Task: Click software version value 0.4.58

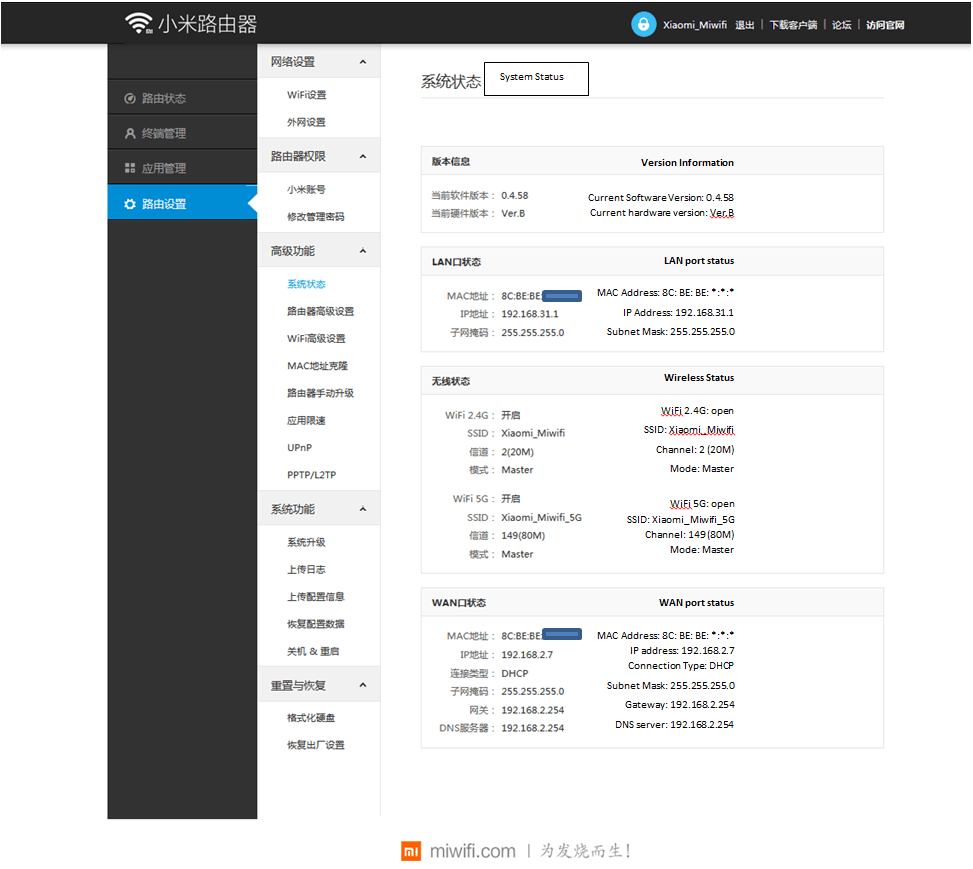Action: (x=515, y=196)
